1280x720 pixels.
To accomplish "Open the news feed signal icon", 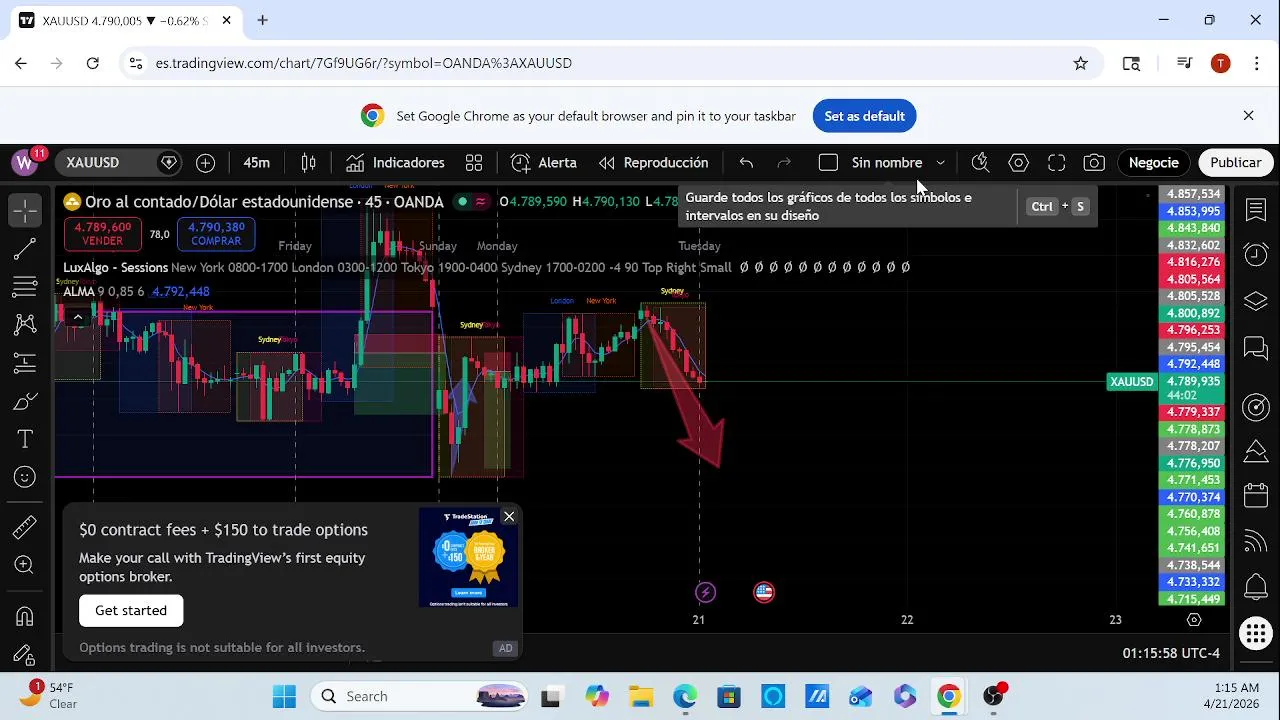I will click(x=1256, y=541).
